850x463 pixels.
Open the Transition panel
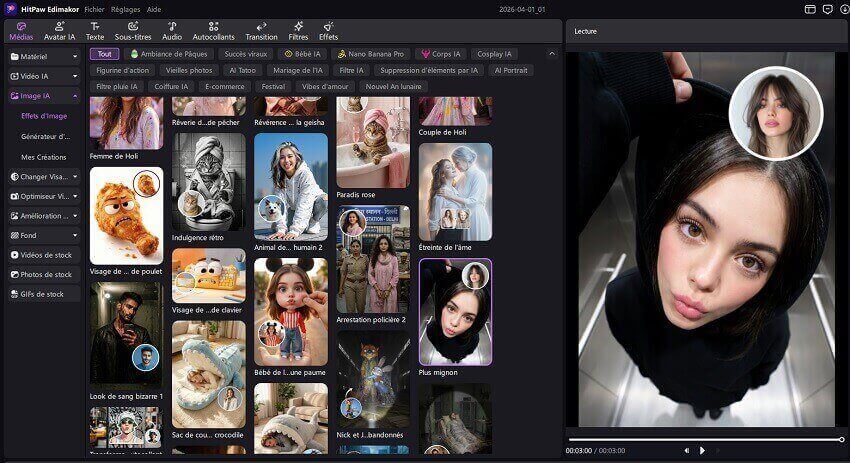261,30
